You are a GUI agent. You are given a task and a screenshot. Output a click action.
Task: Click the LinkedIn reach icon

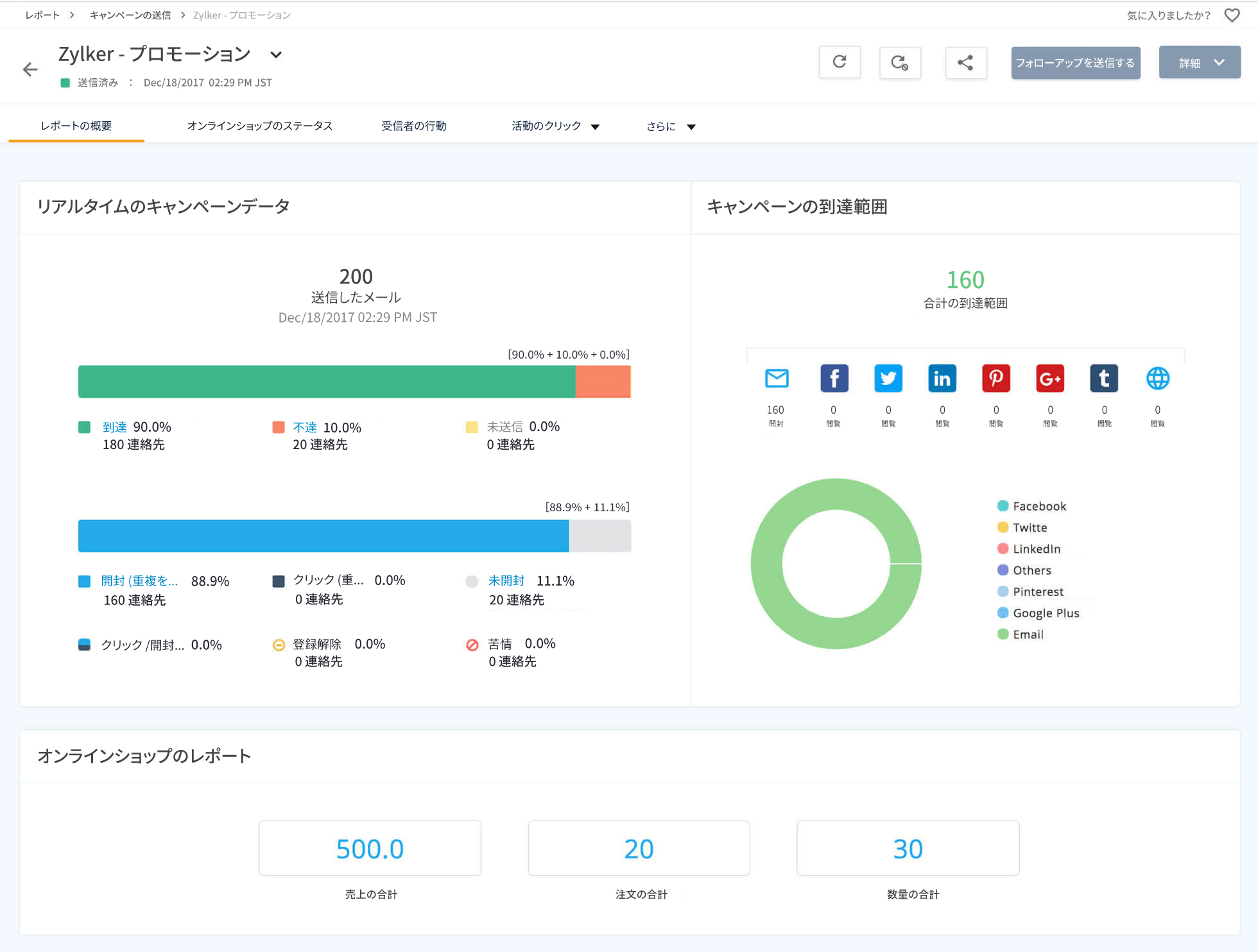[x=942, y=378]
